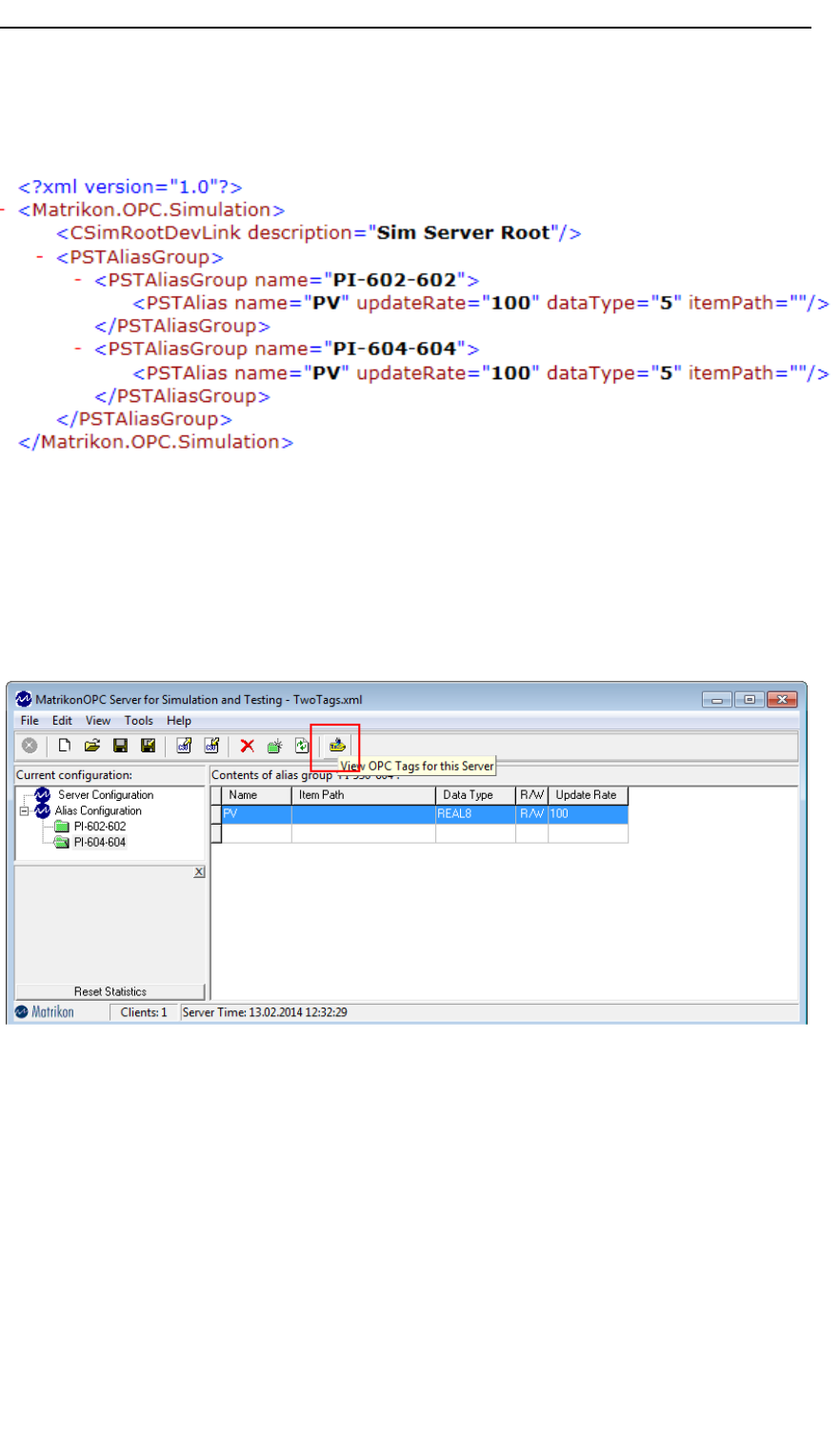The width and height of the screenshot is (840, 1437).
Task: Create a new configuration file
Action: [65, 746]
